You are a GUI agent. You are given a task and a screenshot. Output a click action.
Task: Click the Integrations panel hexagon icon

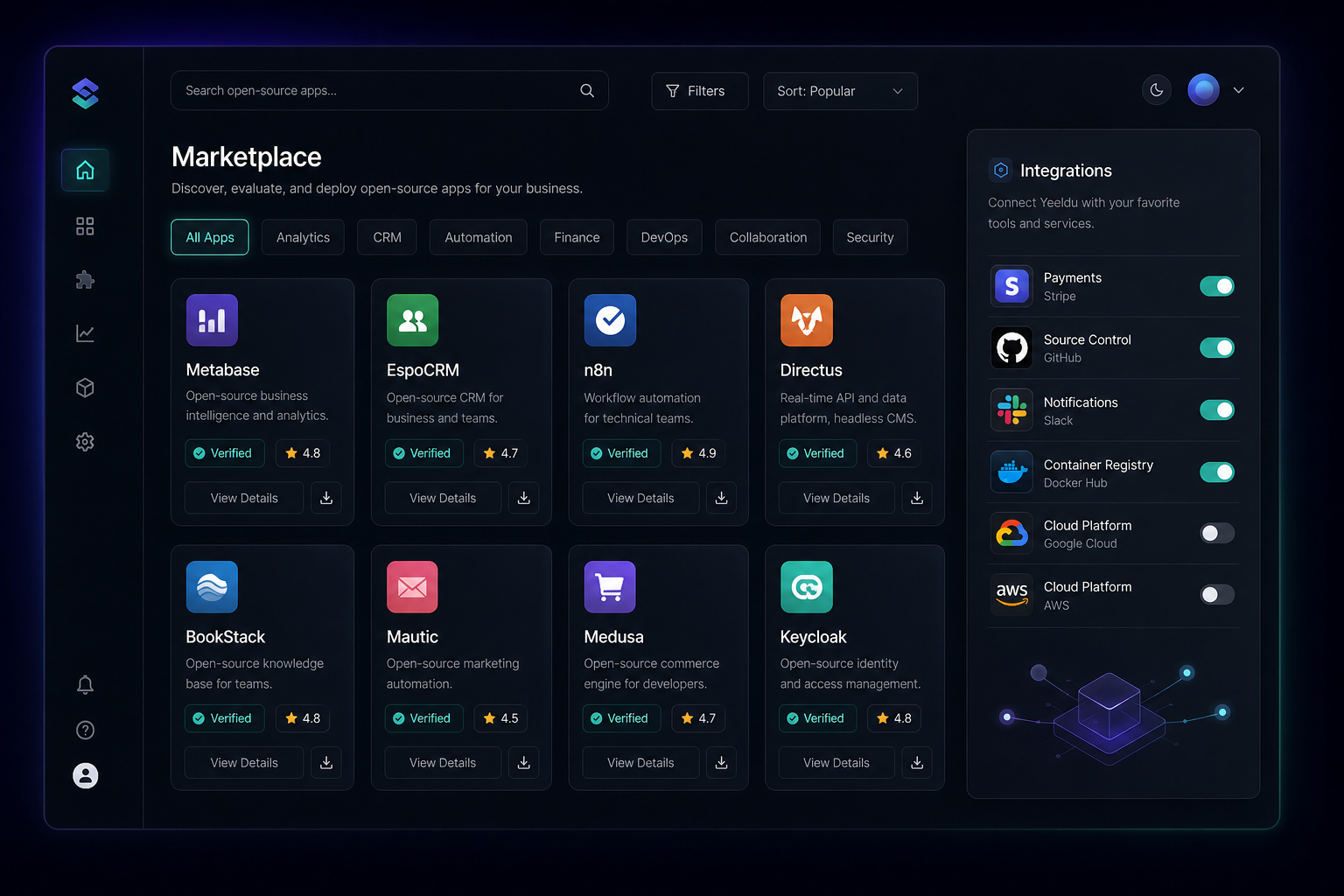[x=1001, y=170]
